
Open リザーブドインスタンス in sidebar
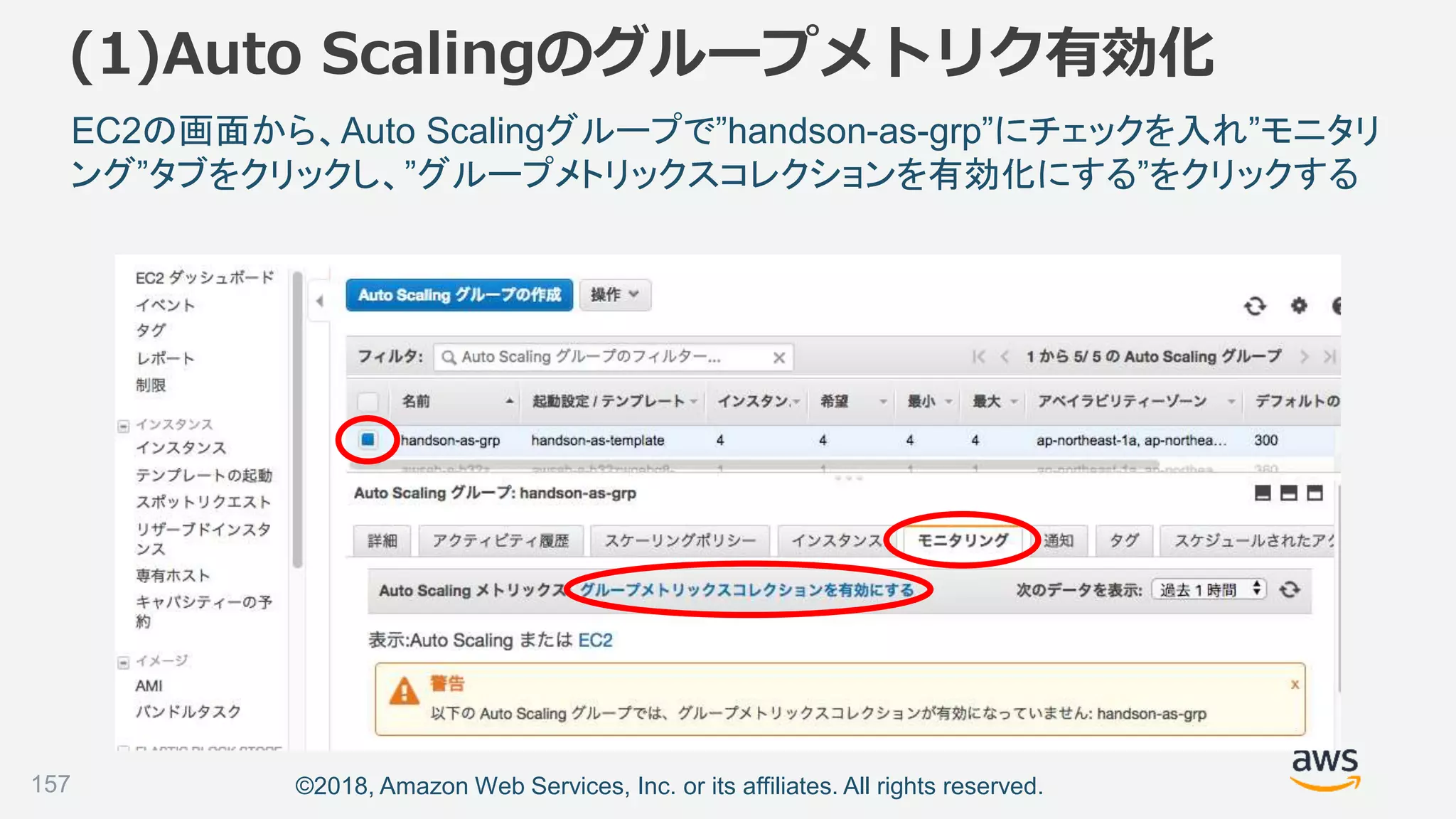(203, 539)
